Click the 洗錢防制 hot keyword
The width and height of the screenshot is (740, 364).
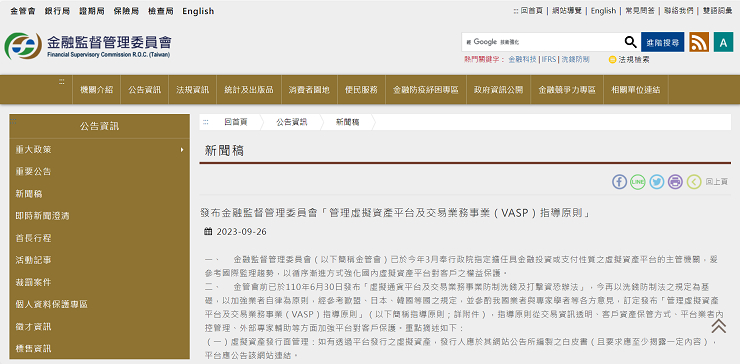click(575, 59)
